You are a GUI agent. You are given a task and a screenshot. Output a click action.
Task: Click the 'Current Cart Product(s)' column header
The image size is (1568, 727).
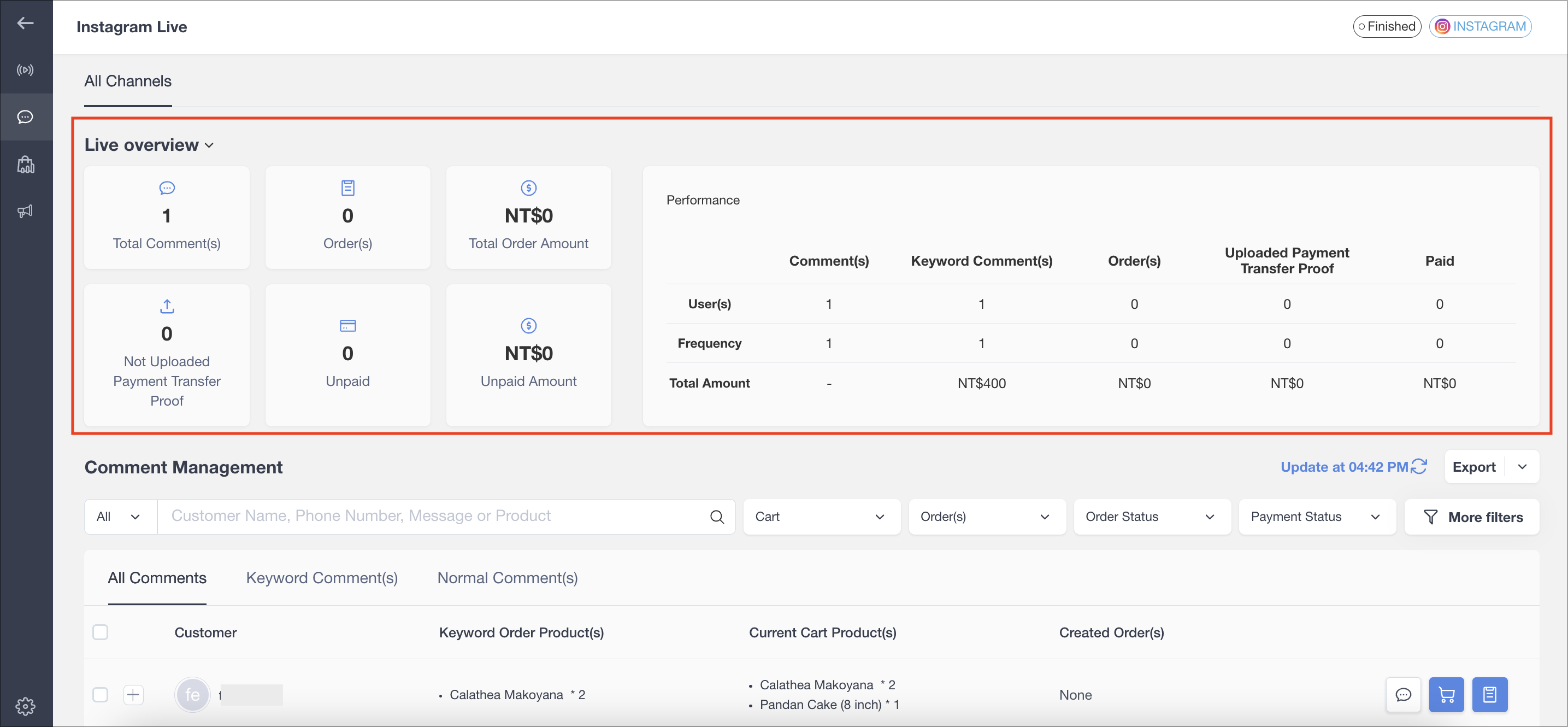coord(822,632)
